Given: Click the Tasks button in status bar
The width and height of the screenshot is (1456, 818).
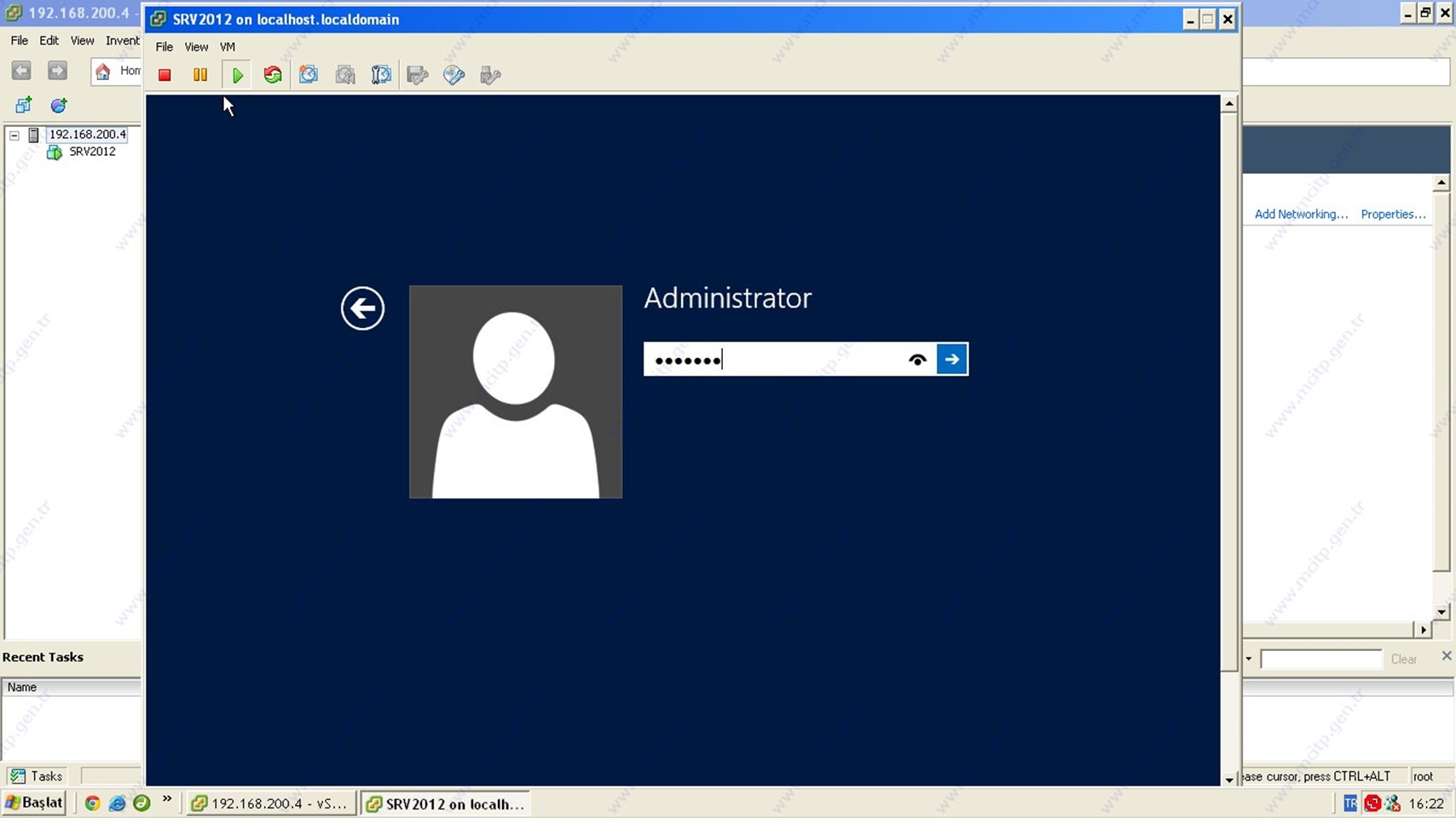Looking at the screenshot, I should pyautogui.click(x=37, y=775).
